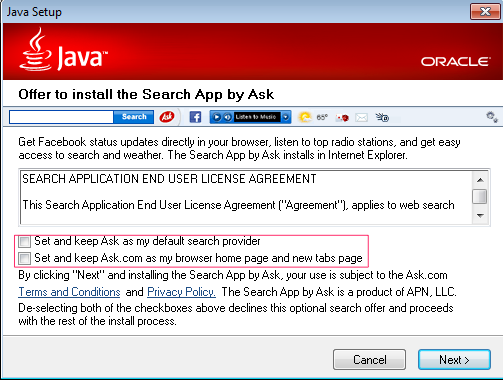This screenshot has width=503, height=380.
Task: Check Ask.com home page and new tabs option
Action: click(24, 258)
